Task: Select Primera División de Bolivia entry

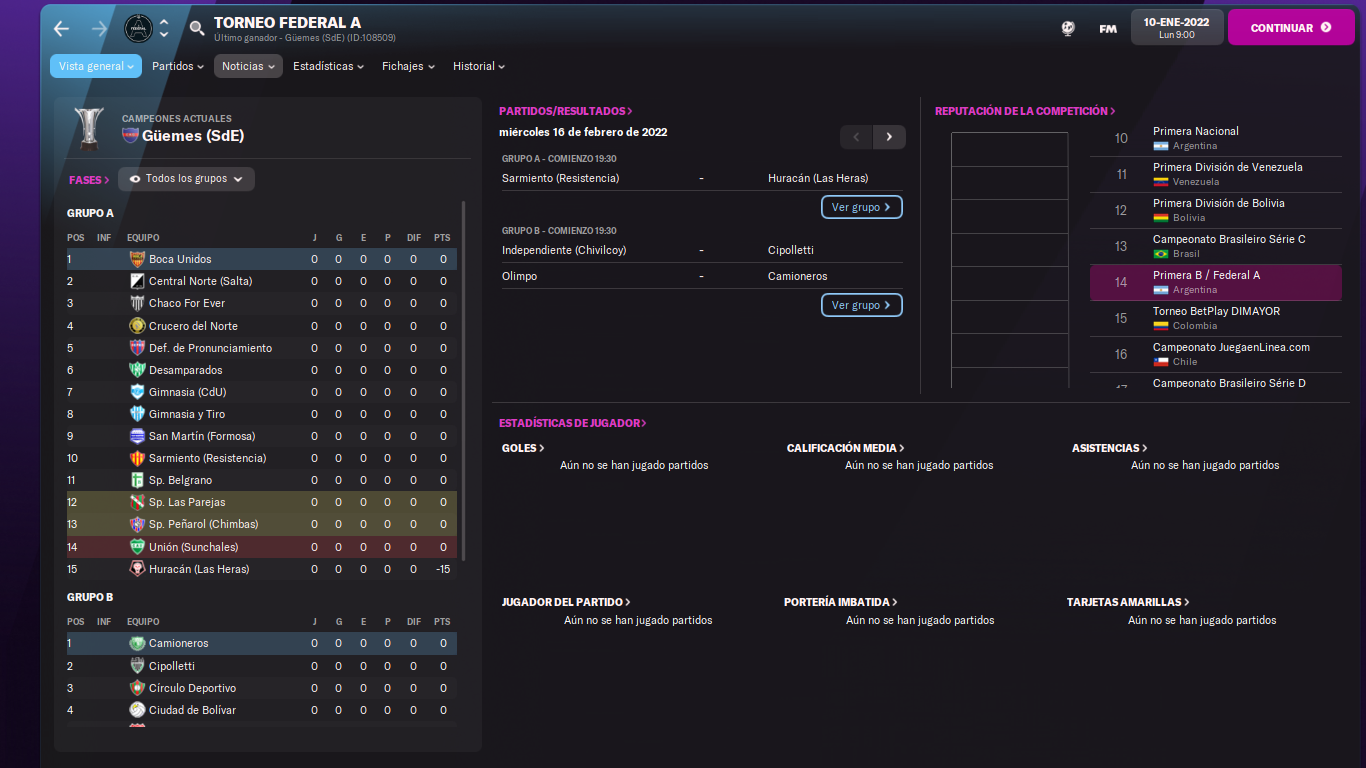Action: (x=1216, y=210)
